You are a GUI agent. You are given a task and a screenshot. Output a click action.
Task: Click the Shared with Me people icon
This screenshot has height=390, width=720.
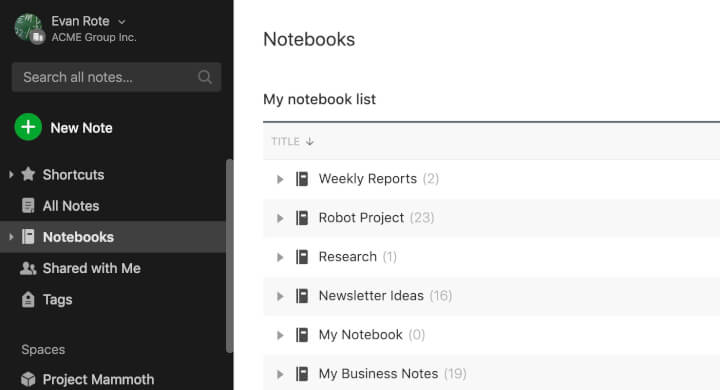(x=28, y=268)
